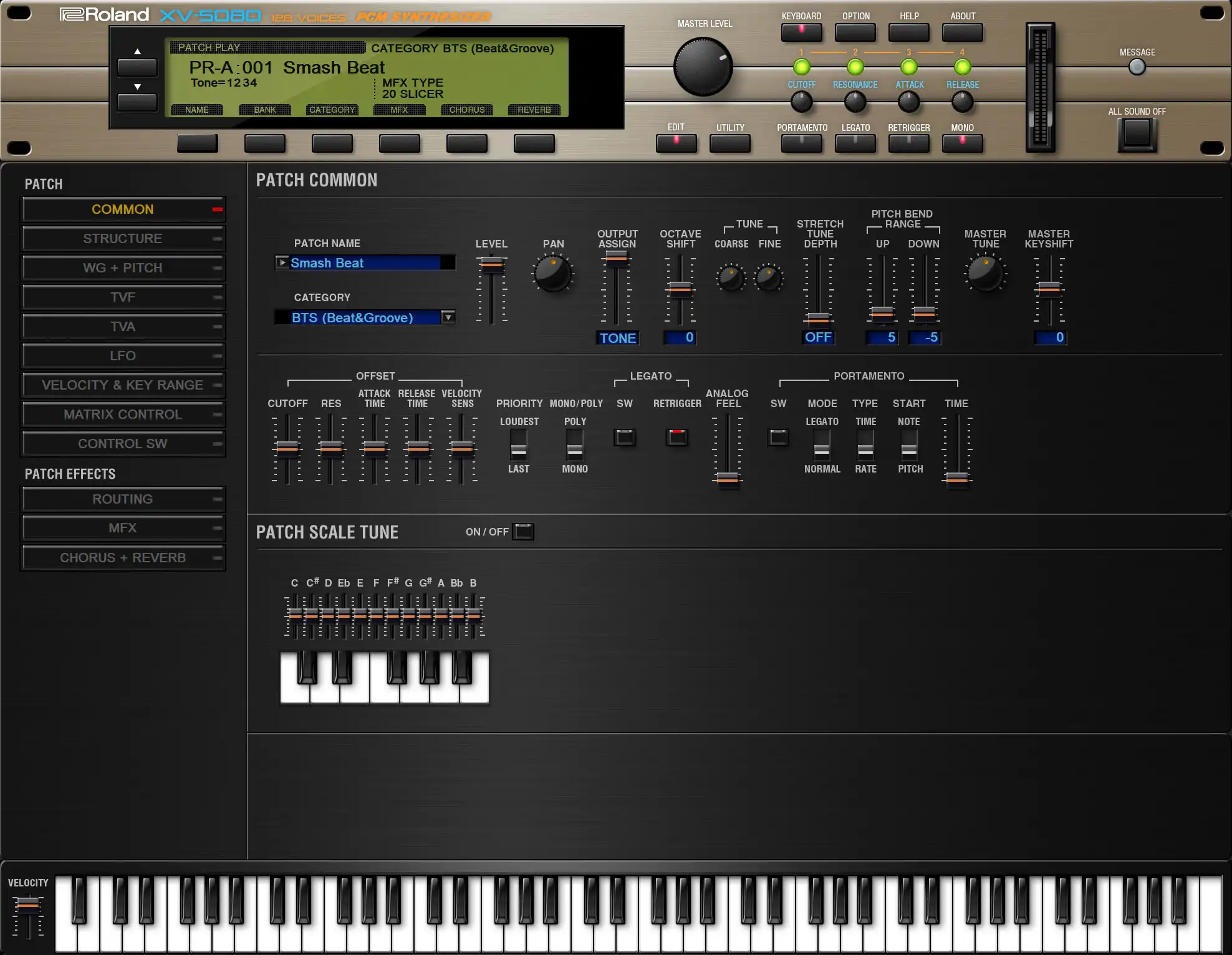Image resolution: width=1232 pixels, height=955 pixels.
Task: Expand the Patch Name arrow beside Smash Beat
Action: (x=282, y=262)
